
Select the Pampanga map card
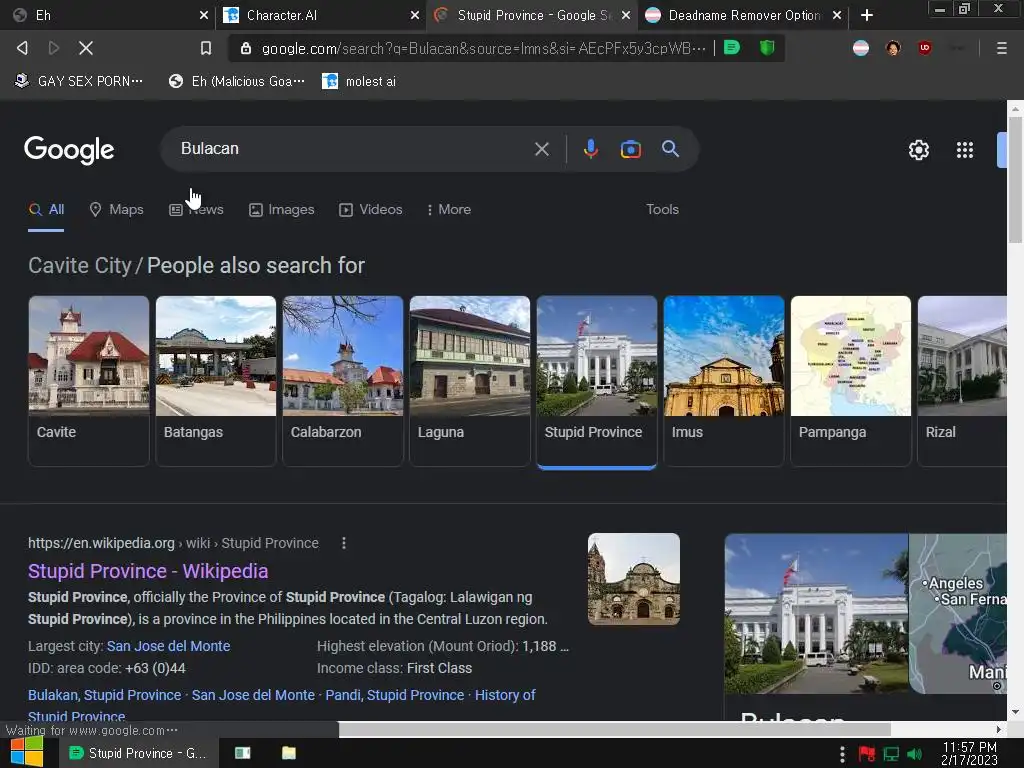850,381
